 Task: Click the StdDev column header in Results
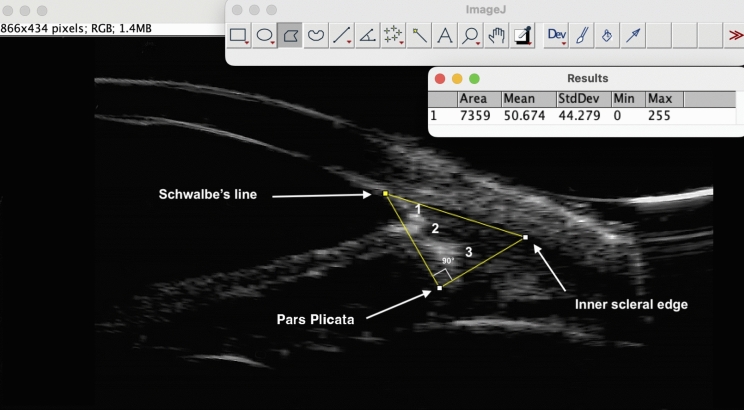(584, 99)
